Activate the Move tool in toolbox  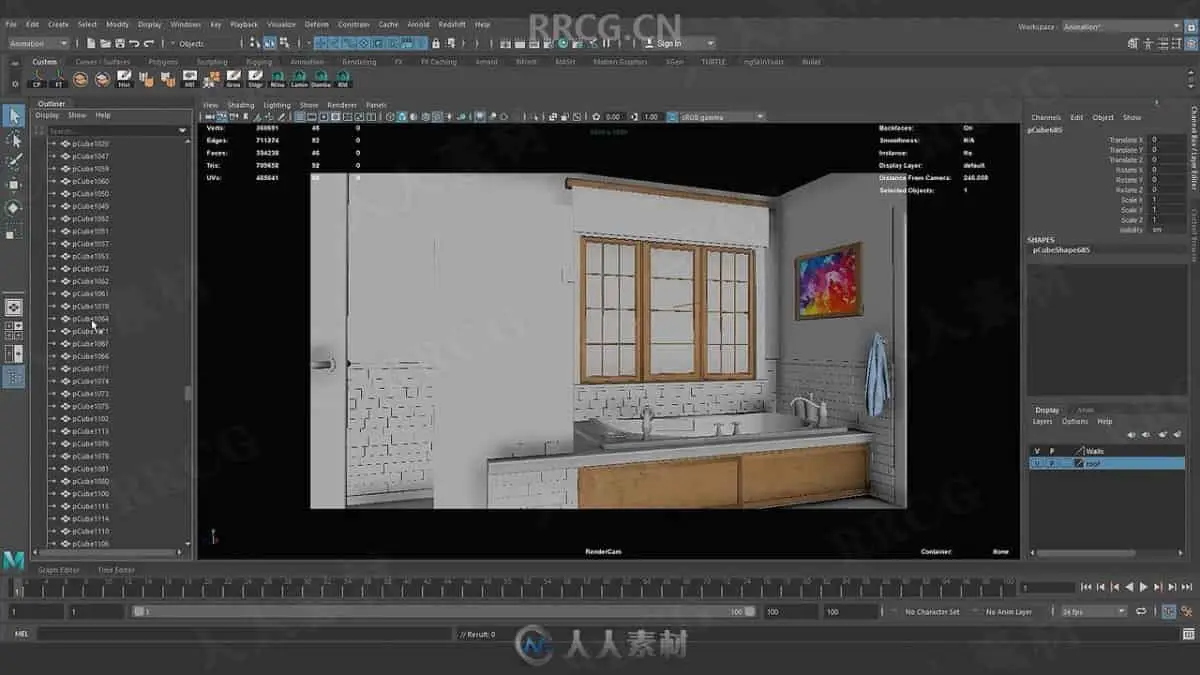13,185
